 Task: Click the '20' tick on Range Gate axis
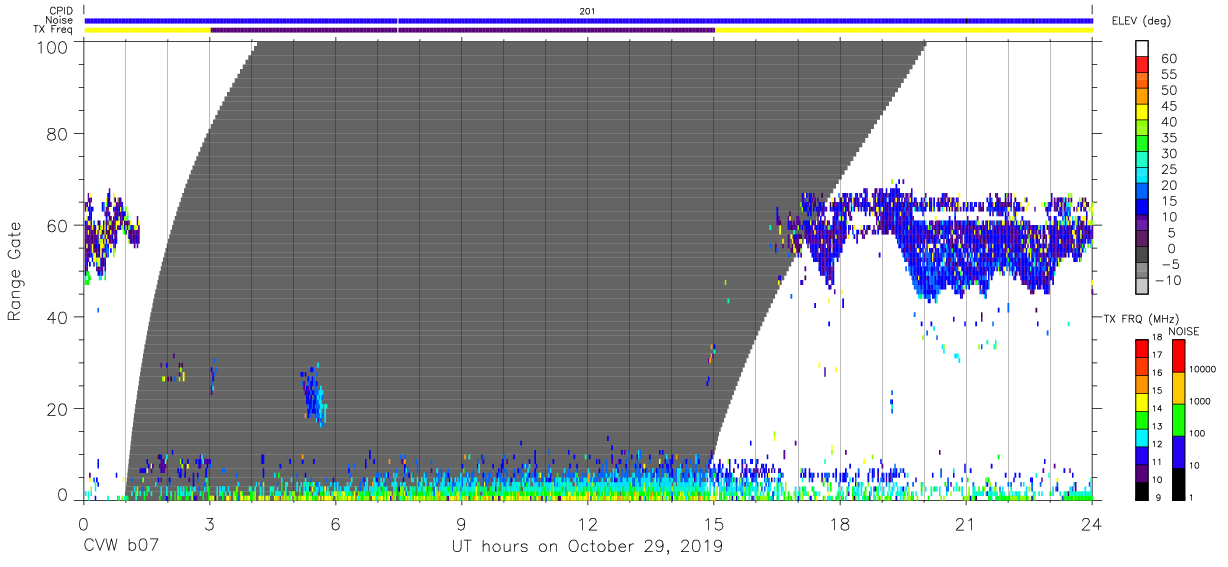[57, 409]
